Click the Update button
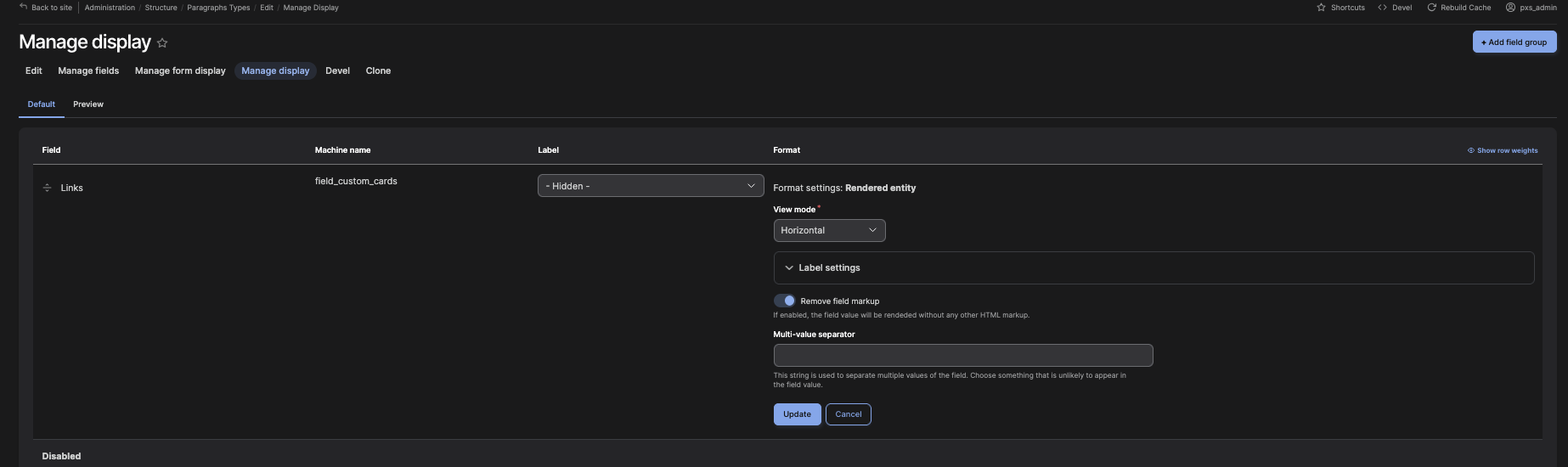 pos(797,414)
